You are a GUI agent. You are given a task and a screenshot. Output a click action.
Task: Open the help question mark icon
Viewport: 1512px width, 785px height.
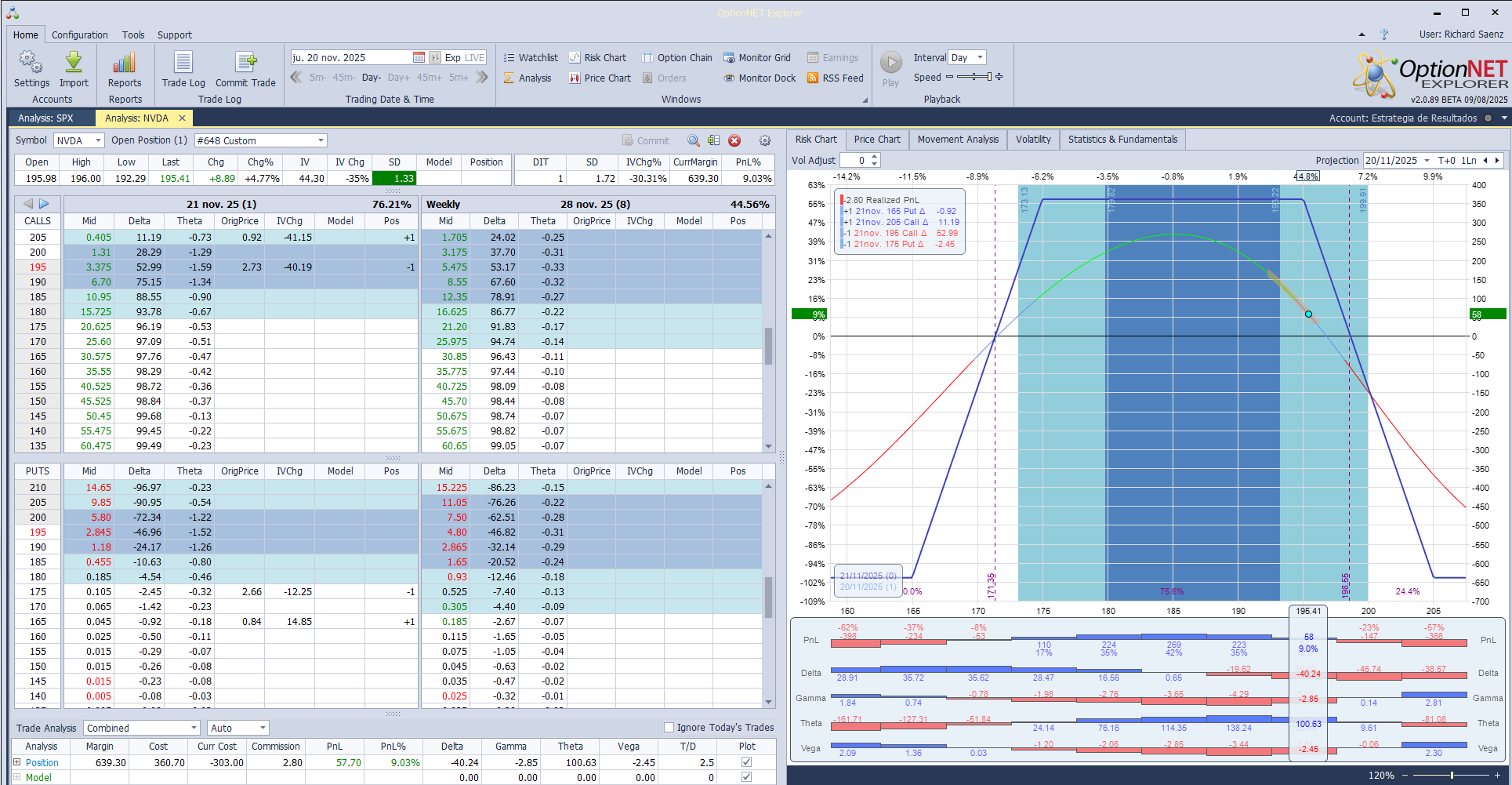pyautogui.click(x=1384, y=35)
